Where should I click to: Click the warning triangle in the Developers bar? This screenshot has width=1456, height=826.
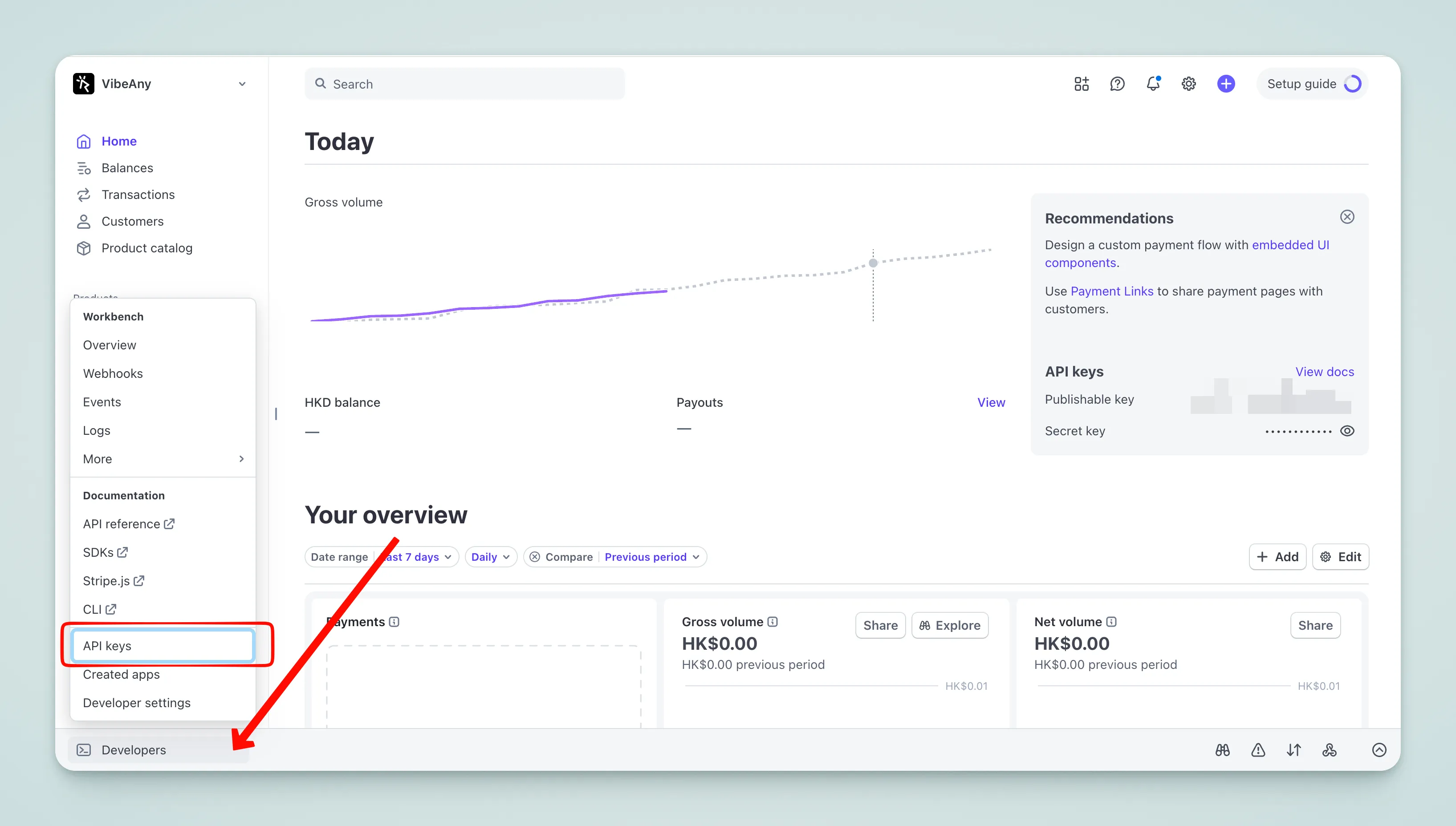(x=1258, y=750)
